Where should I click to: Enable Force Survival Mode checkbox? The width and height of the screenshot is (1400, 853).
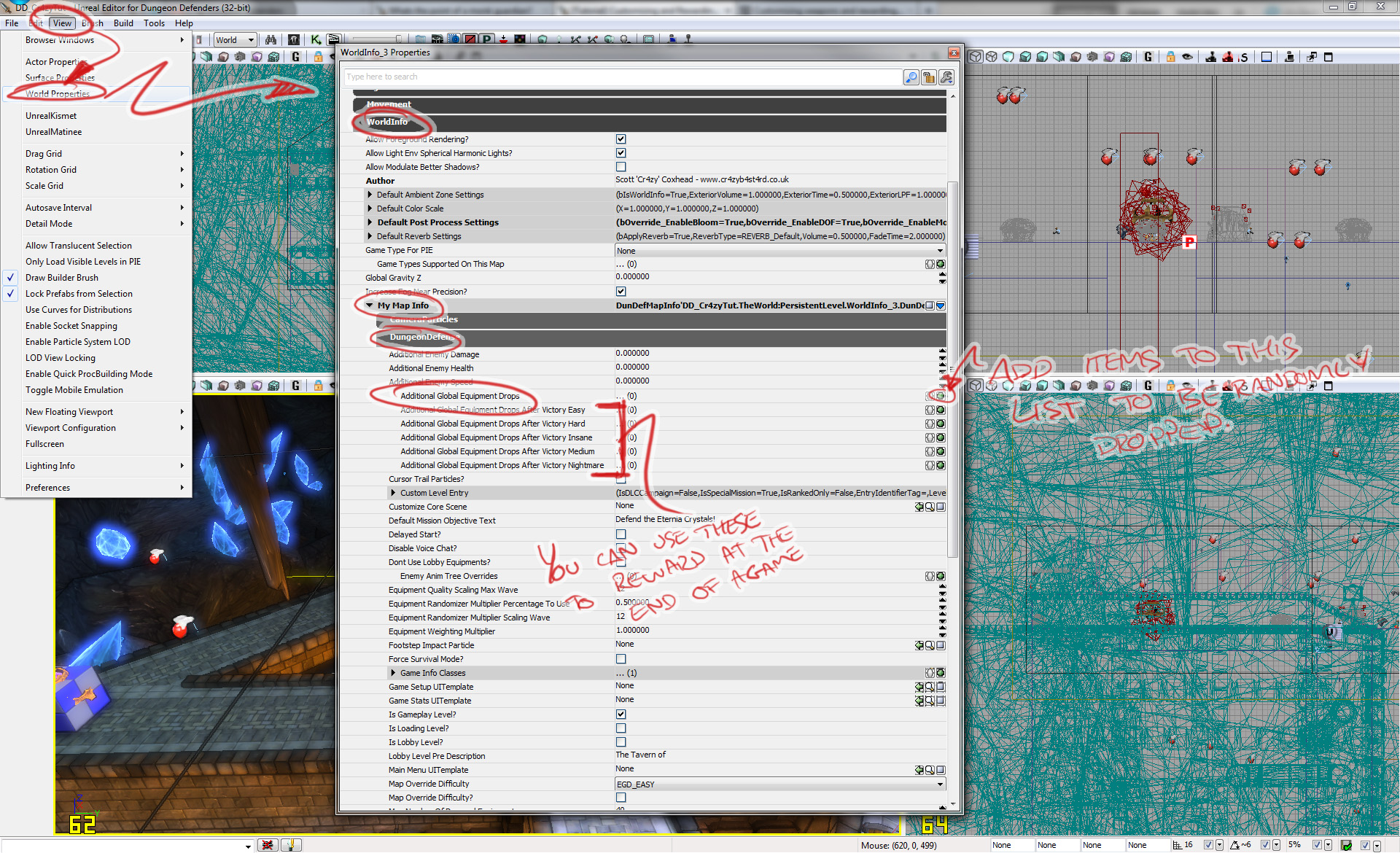[x=621, y=659]
